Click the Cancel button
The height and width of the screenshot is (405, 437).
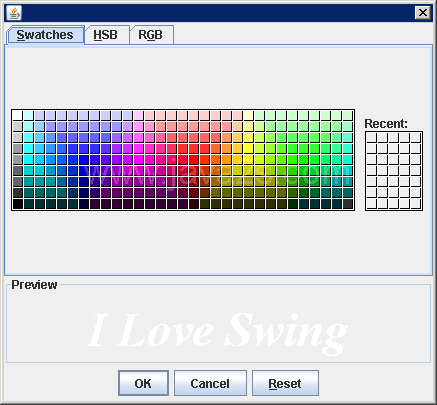(210, 383)
